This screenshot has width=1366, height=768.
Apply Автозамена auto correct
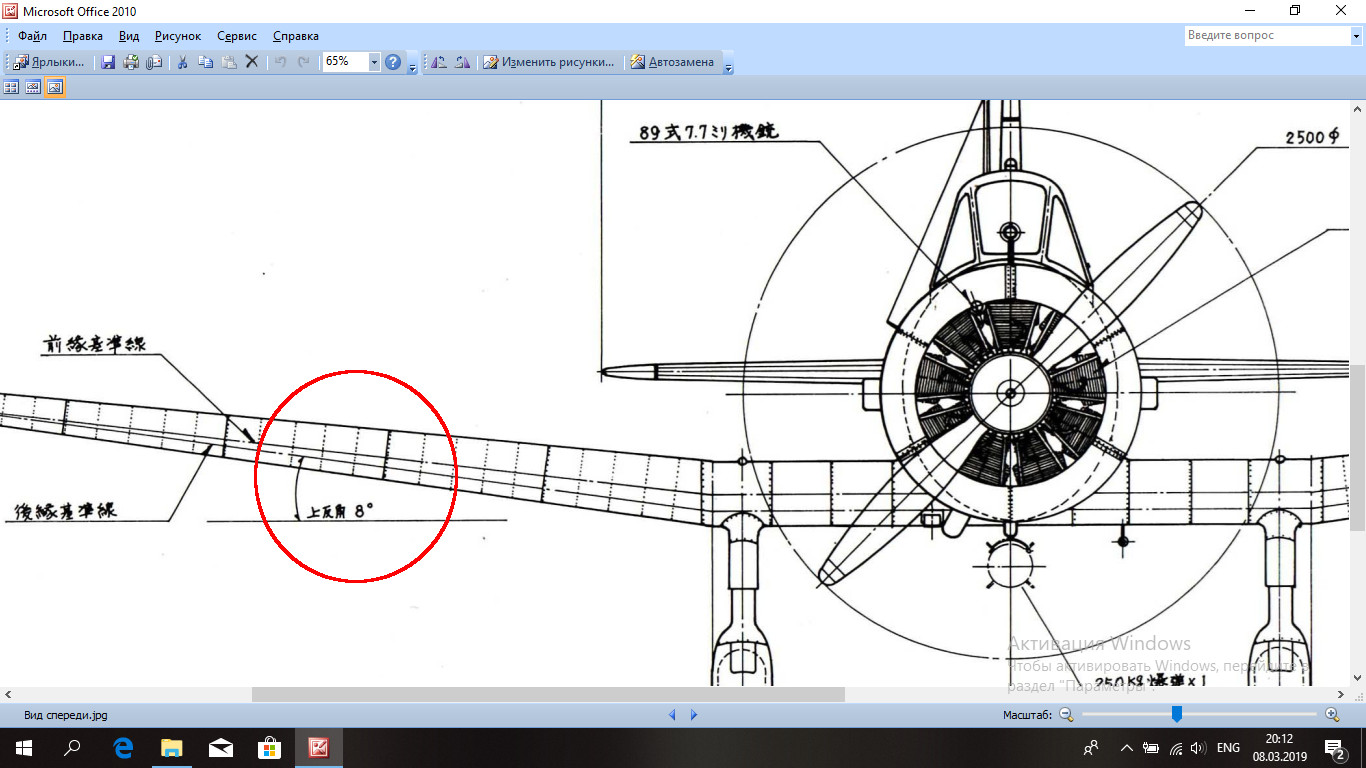coord(672,62)
